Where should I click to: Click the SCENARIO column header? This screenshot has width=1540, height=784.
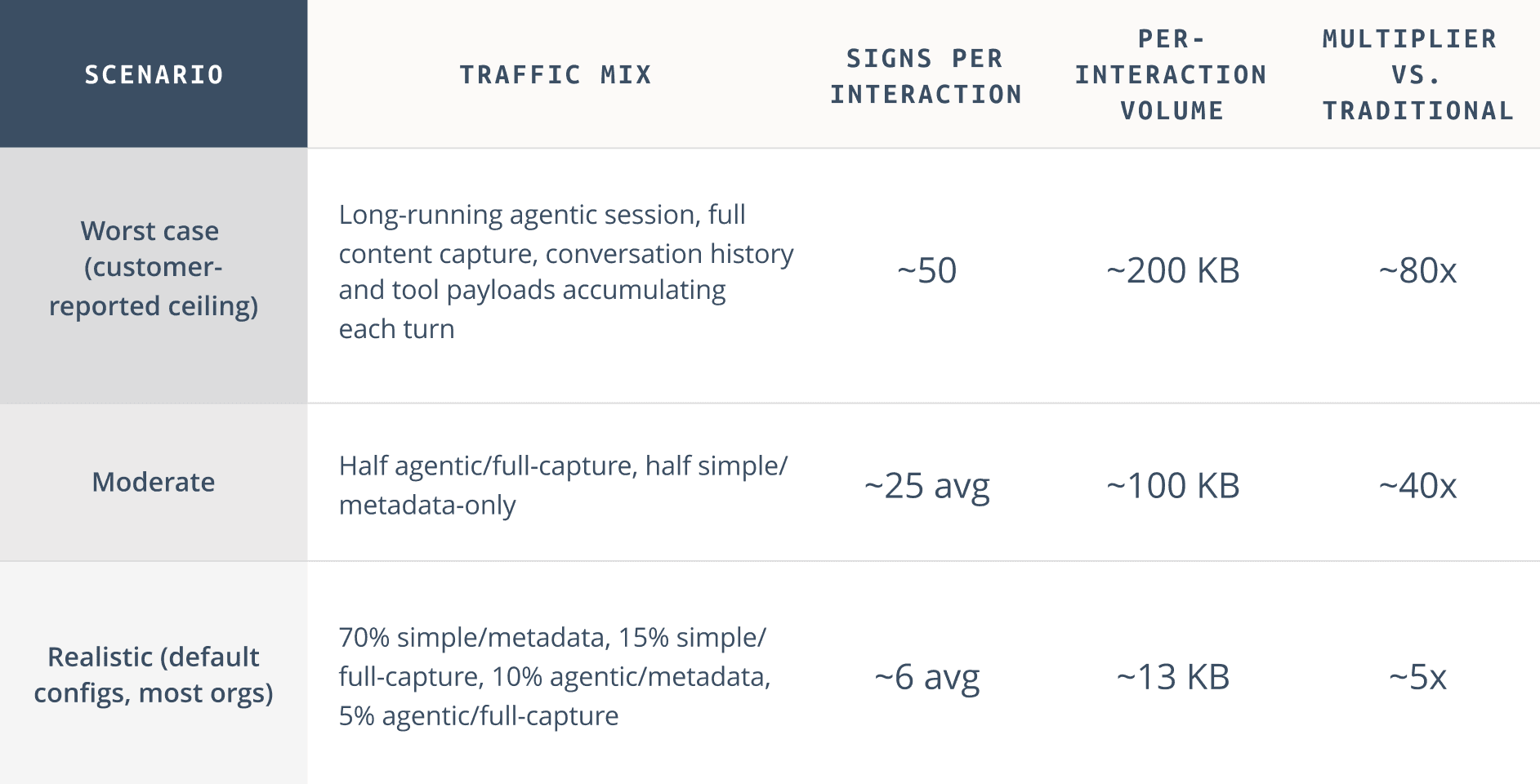(x=154, y=74)
